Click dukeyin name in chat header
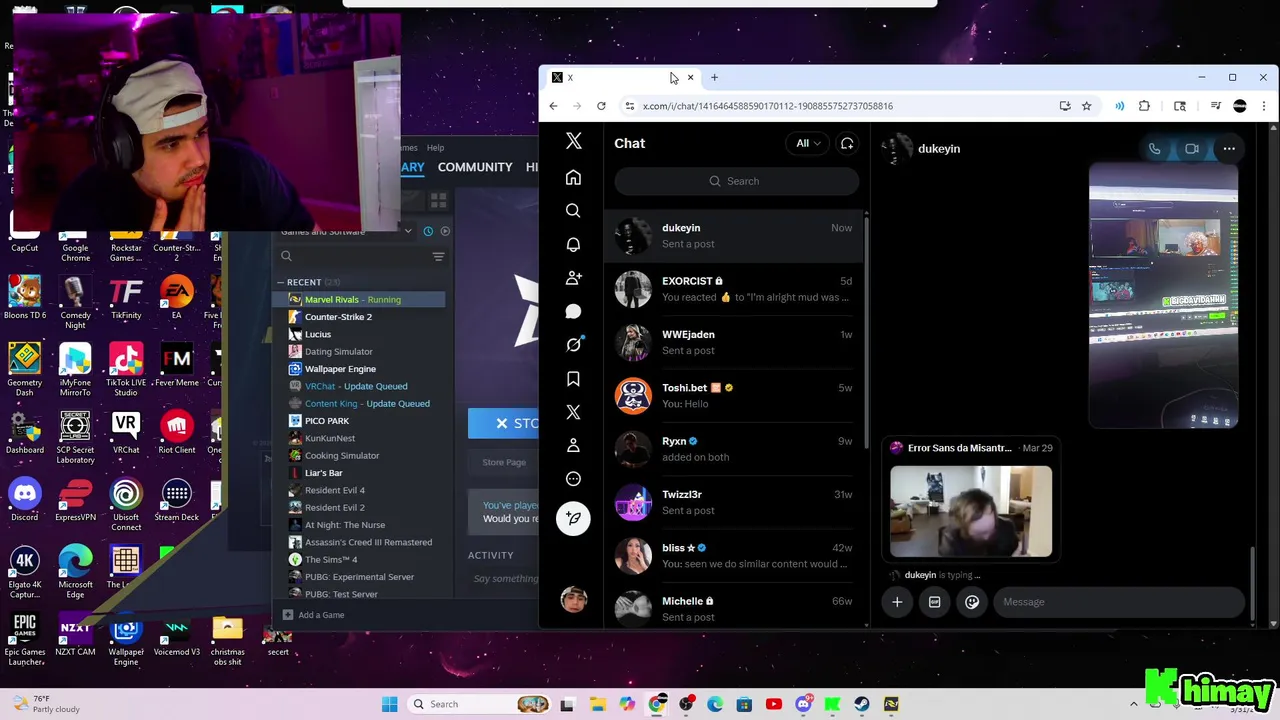 939,149
